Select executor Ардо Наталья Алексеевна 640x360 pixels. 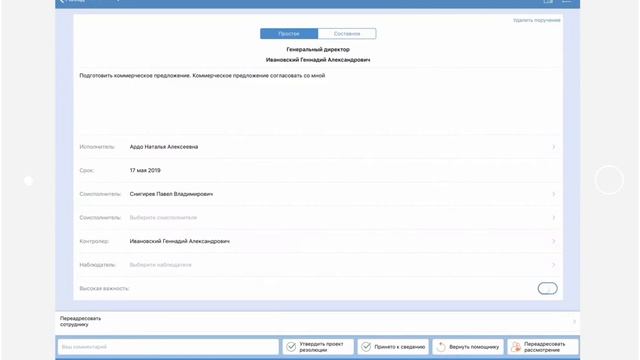pos(164,147)
